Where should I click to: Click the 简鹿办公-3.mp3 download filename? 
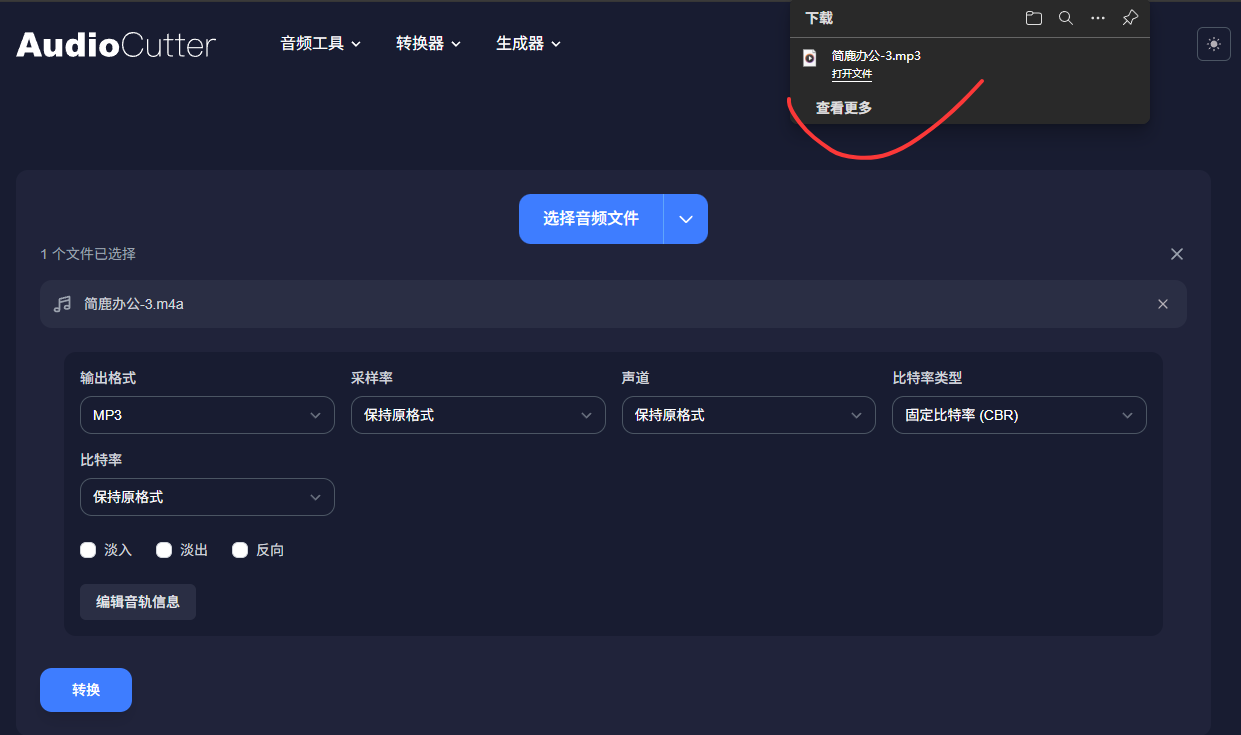876,56
